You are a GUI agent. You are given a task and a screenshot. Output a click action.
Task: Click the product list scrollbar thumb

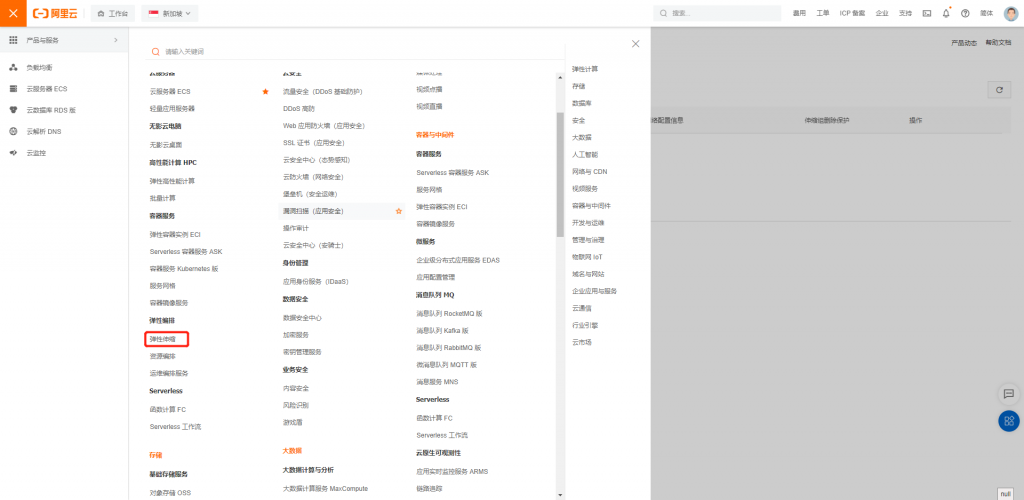click(560, 174)
